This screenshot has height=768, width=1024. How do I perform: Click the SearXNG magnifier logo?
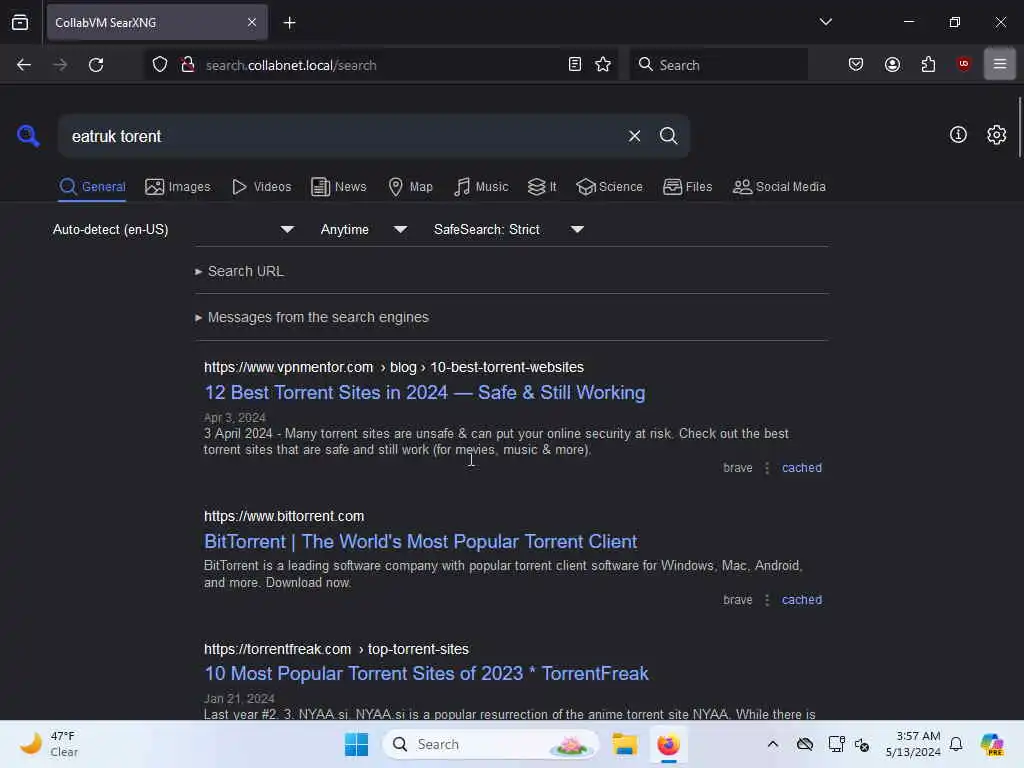coord(28,136)
